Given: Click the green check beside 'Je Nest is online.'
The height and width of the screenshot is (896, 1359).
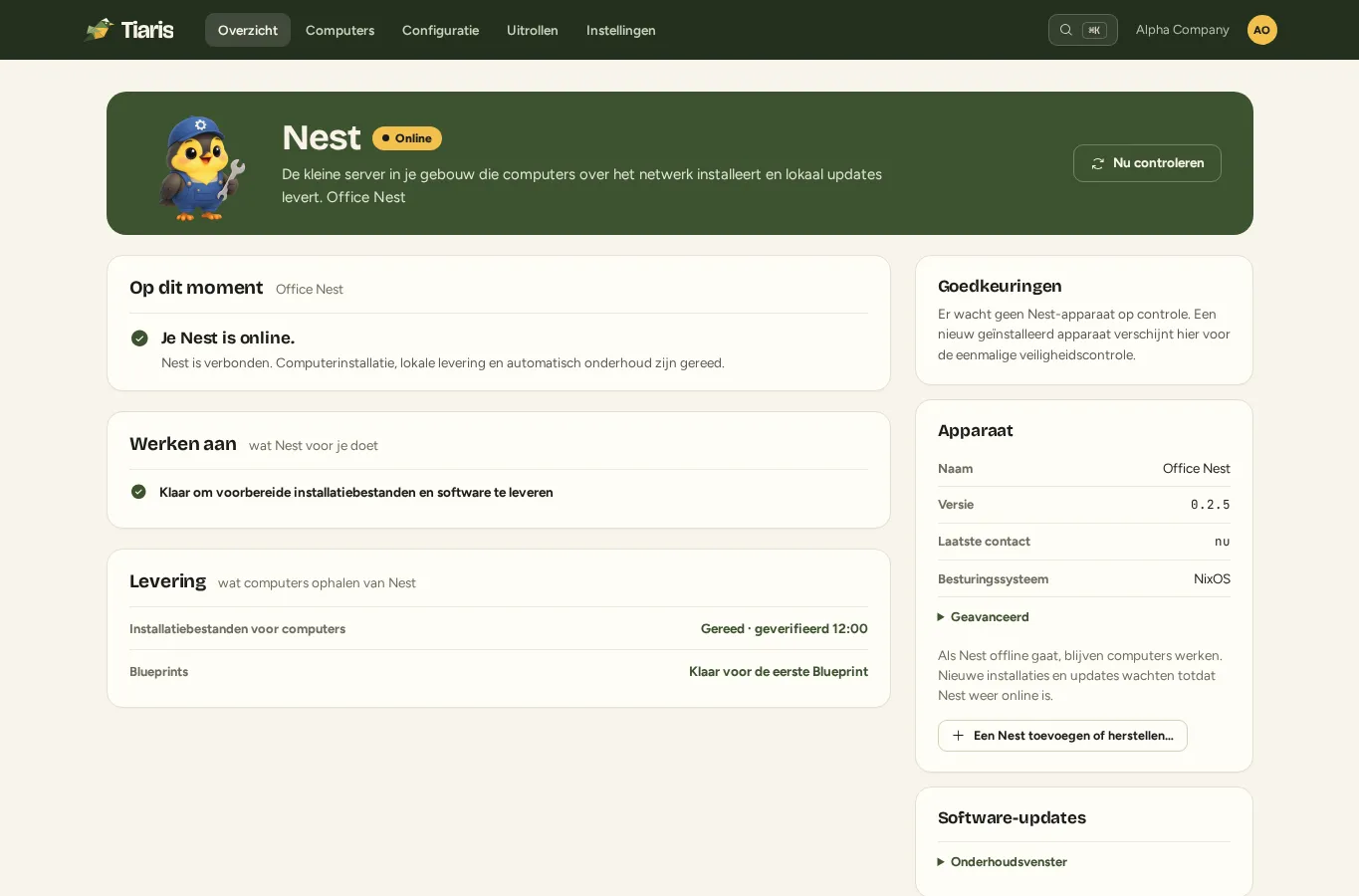Looking at the screenshot, I should 139,338.
